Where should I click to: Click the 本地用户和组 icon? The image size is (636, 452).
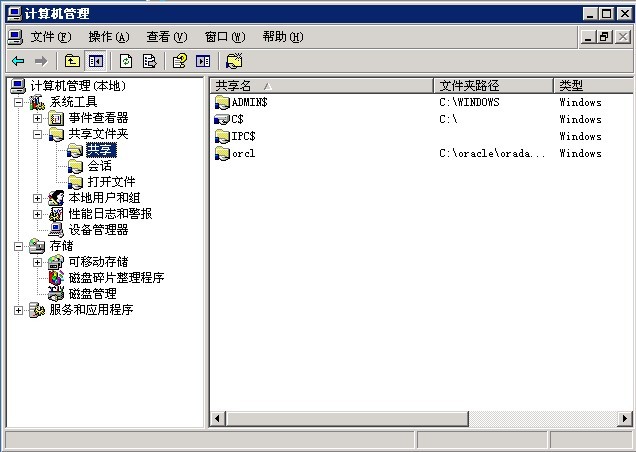(56, 198)
